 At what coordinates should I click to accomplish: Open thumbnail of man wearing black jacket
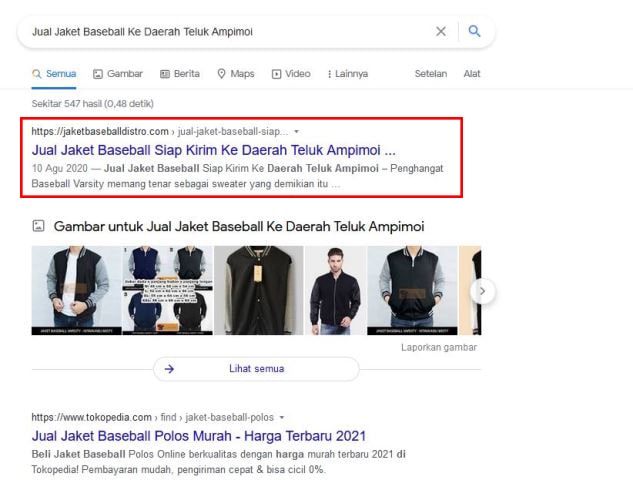point(333,291)
